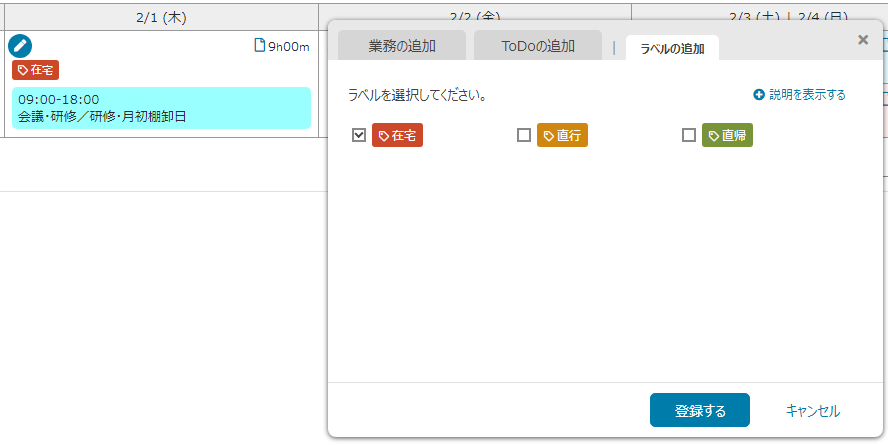
Task: Enable the 直行 checkbox
Action: (524, 135)
